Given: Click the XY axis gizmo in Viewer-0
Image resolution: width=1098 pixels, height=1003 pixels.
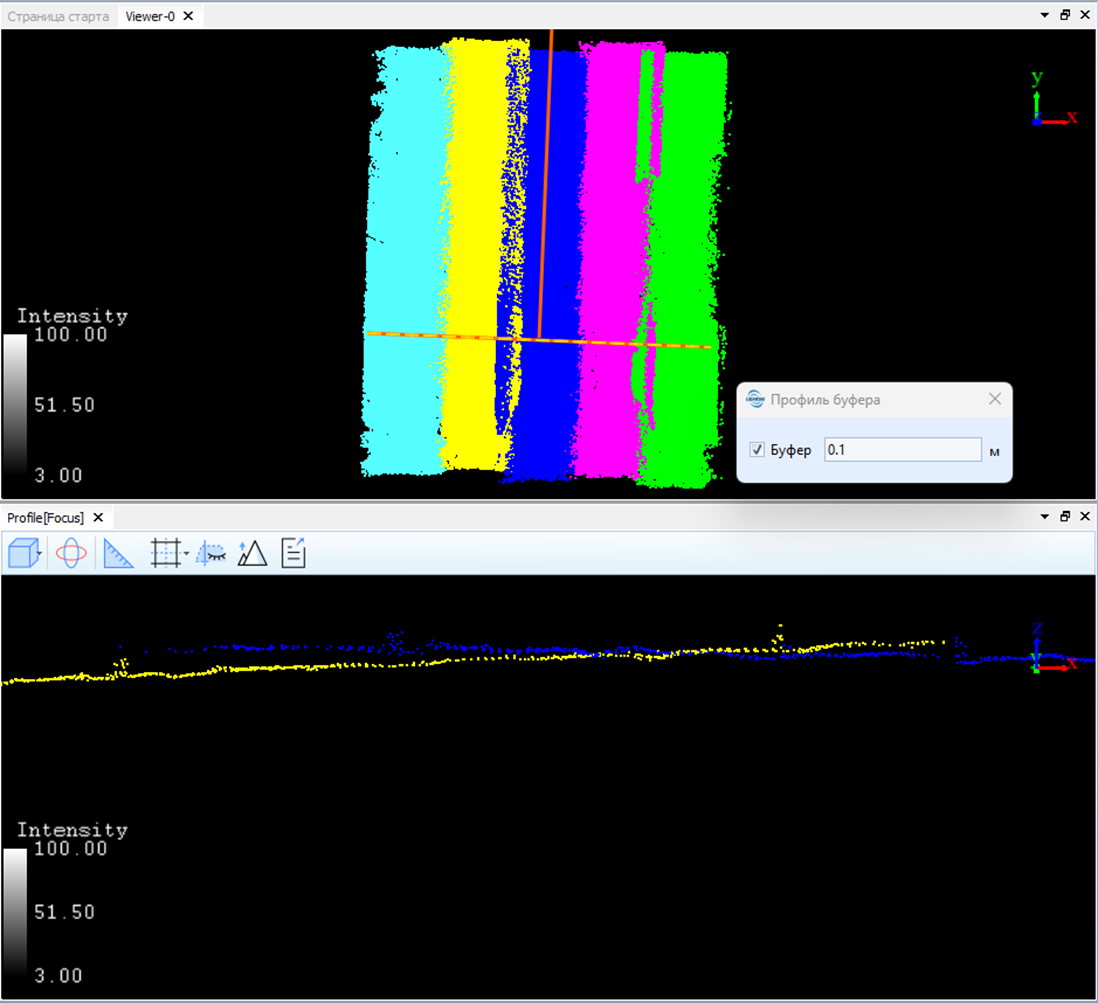Looking at the screenshot, I should click(x=1053, y=99).
